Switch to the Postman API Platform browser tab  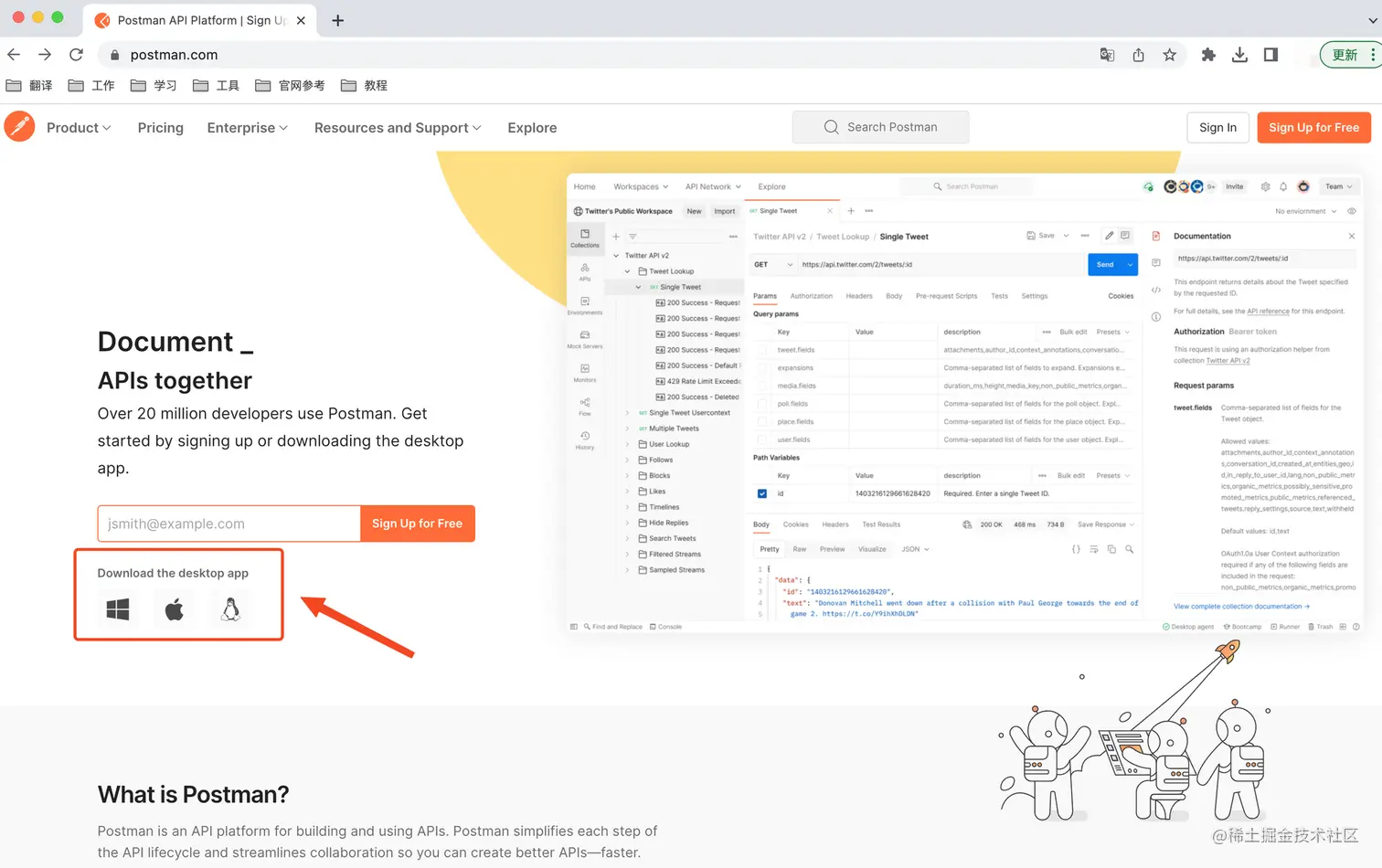point(199,20)
